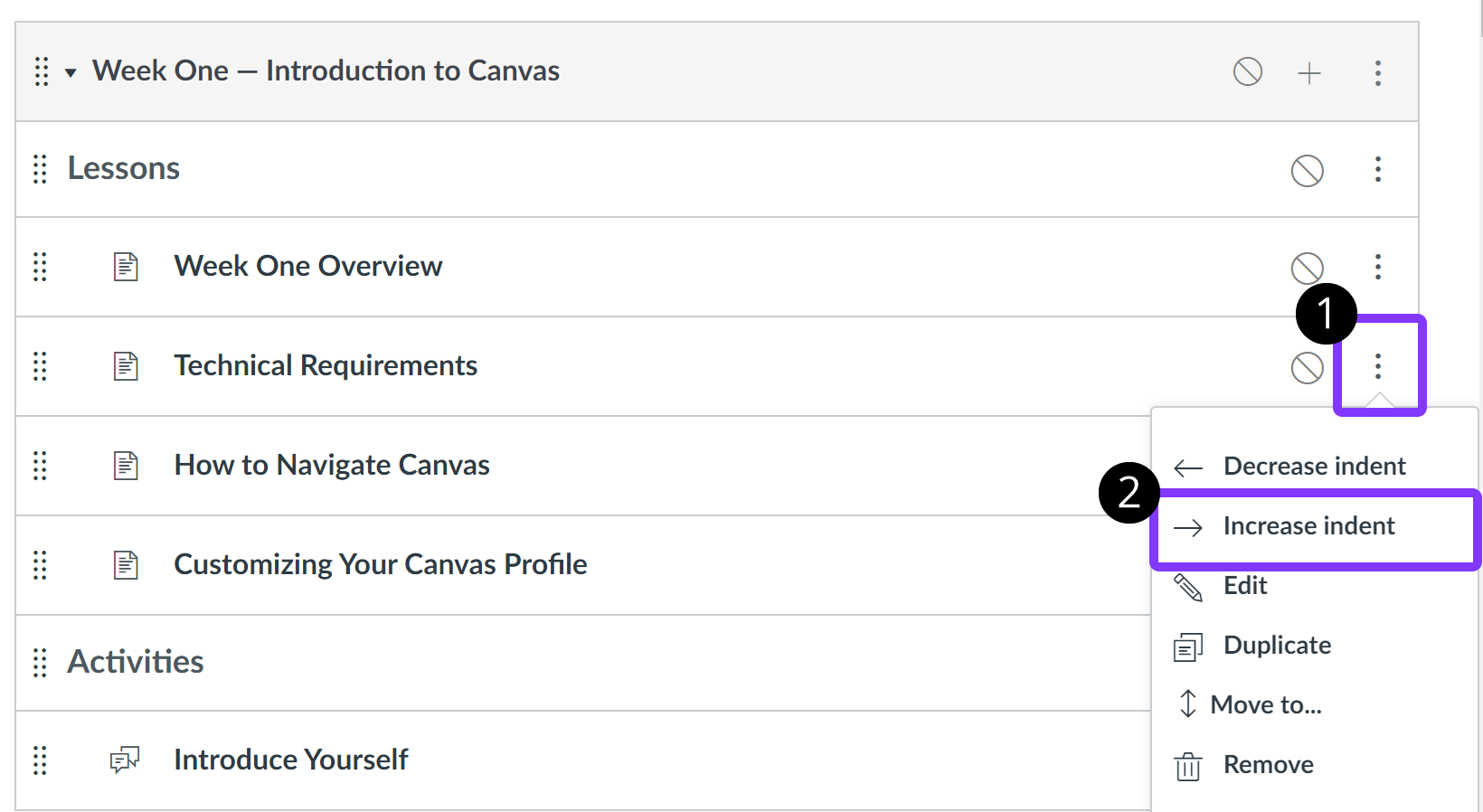Screen dimensions: 1483x812
Task: Toggle publish status of Week One module
Action: [1248, 71]
